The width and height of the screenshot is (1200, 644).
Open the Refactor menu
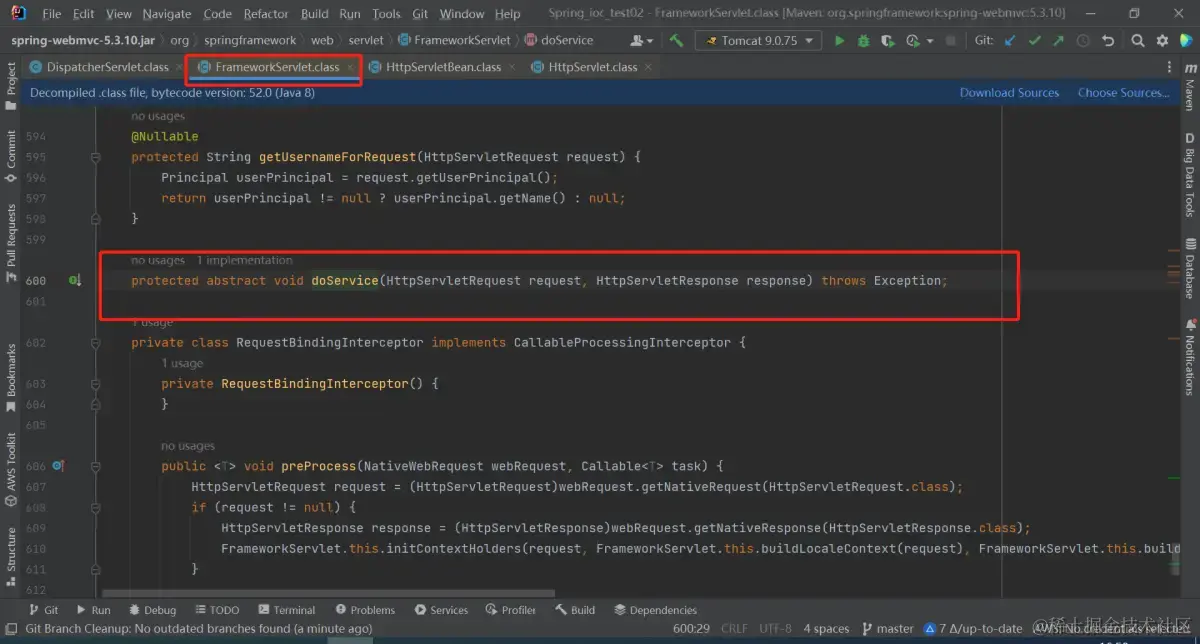[266, 14]
